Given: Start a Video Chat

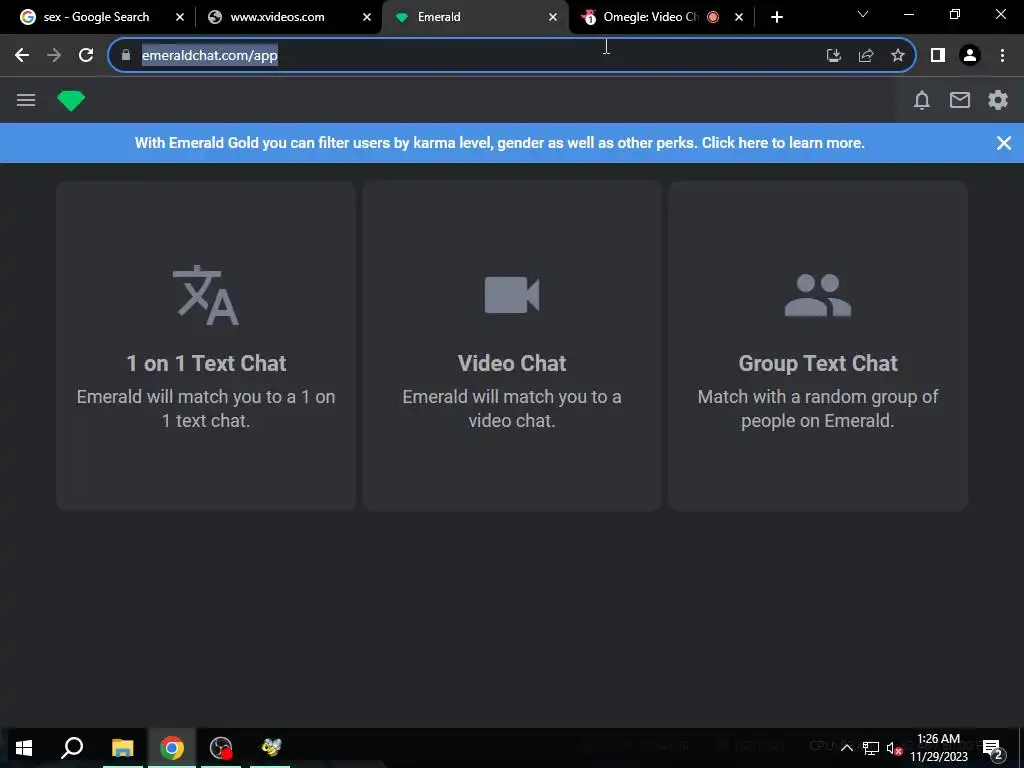Looking at the screenshot, I should (512, 345).
